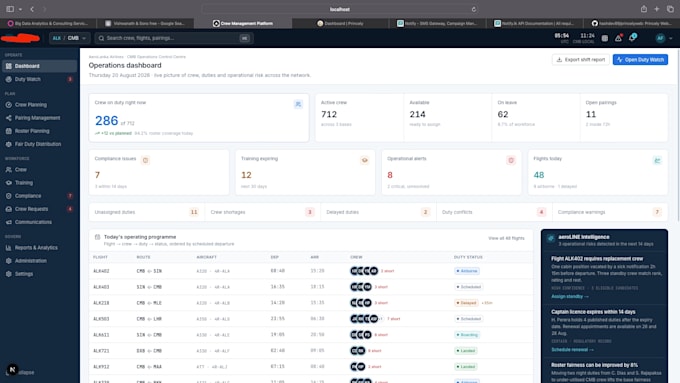Expand the user menu chevron

(671, 38)
